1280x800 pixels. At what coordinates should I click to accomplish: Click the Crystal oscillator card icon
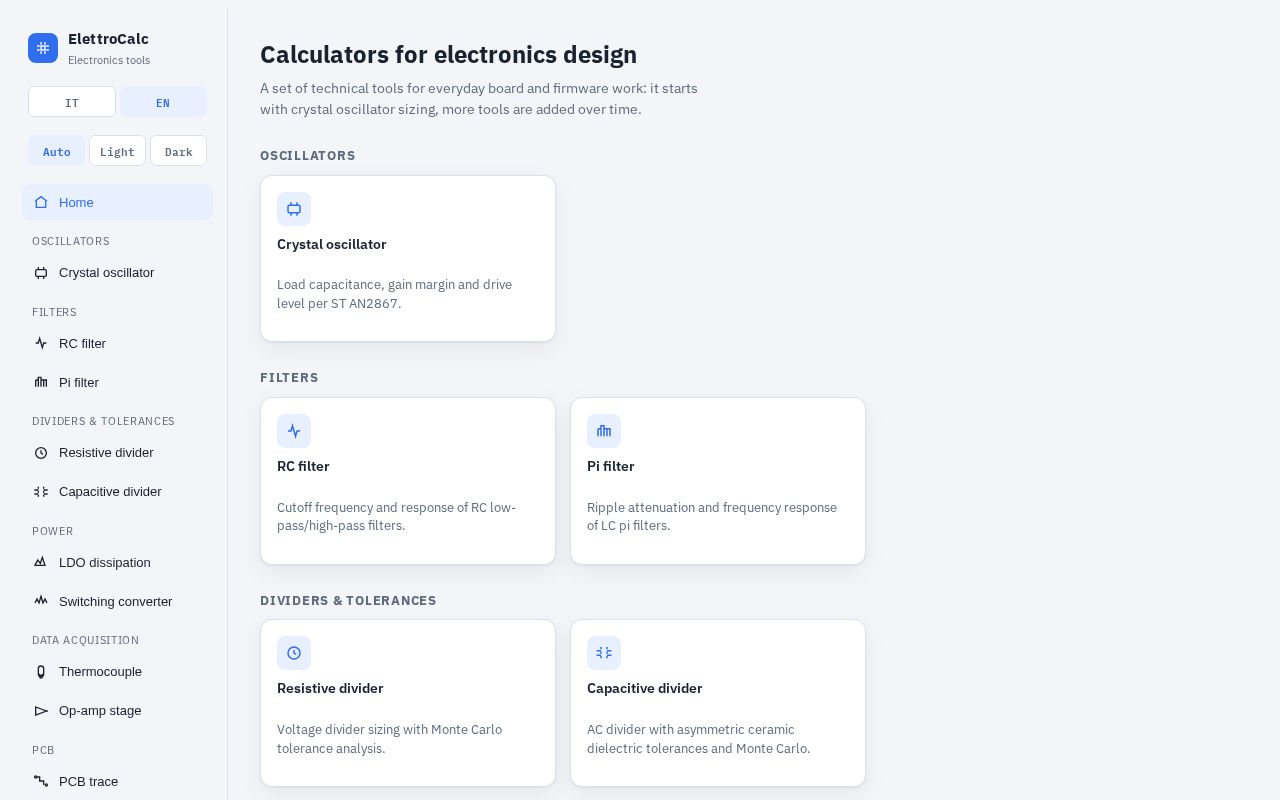tap(294, 209)
